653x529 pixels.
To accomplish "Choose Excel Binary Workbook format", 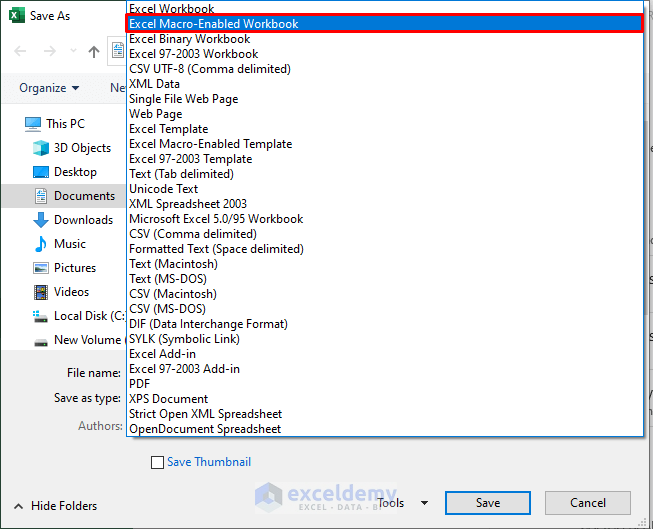I will point(385,39).
